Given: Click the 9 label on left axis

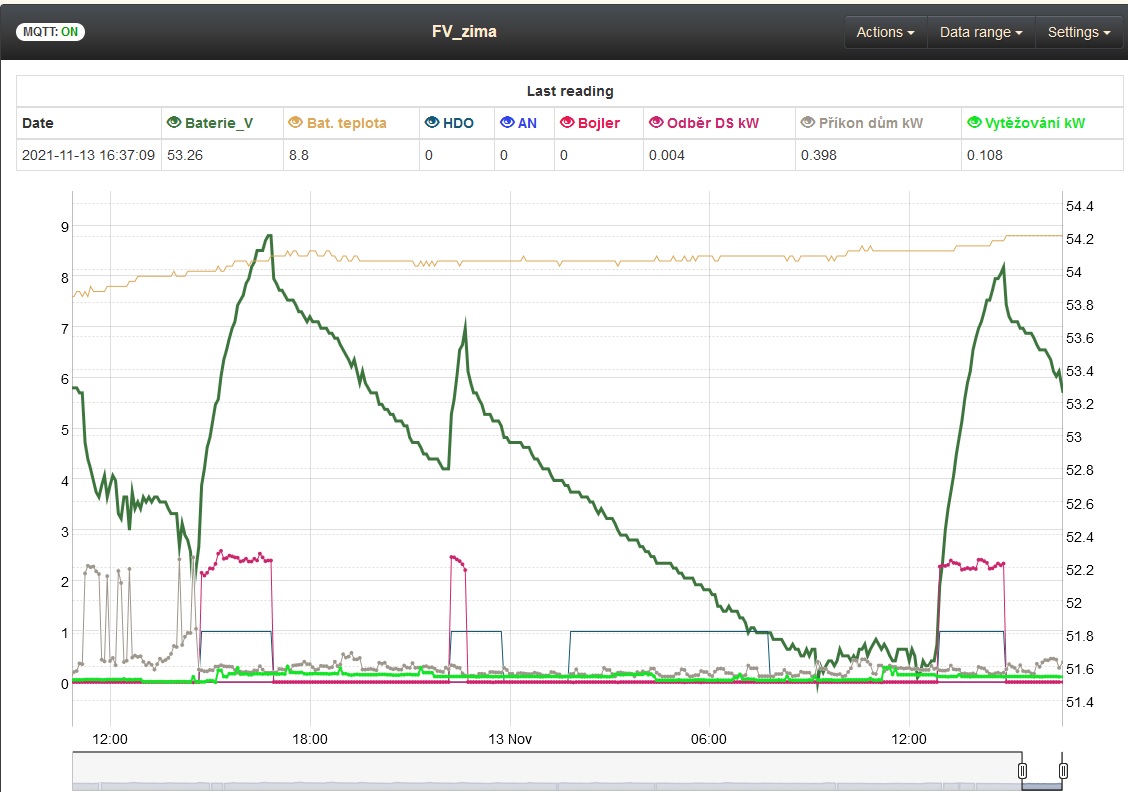Looking at the screenshot, I should pos(65,227).
